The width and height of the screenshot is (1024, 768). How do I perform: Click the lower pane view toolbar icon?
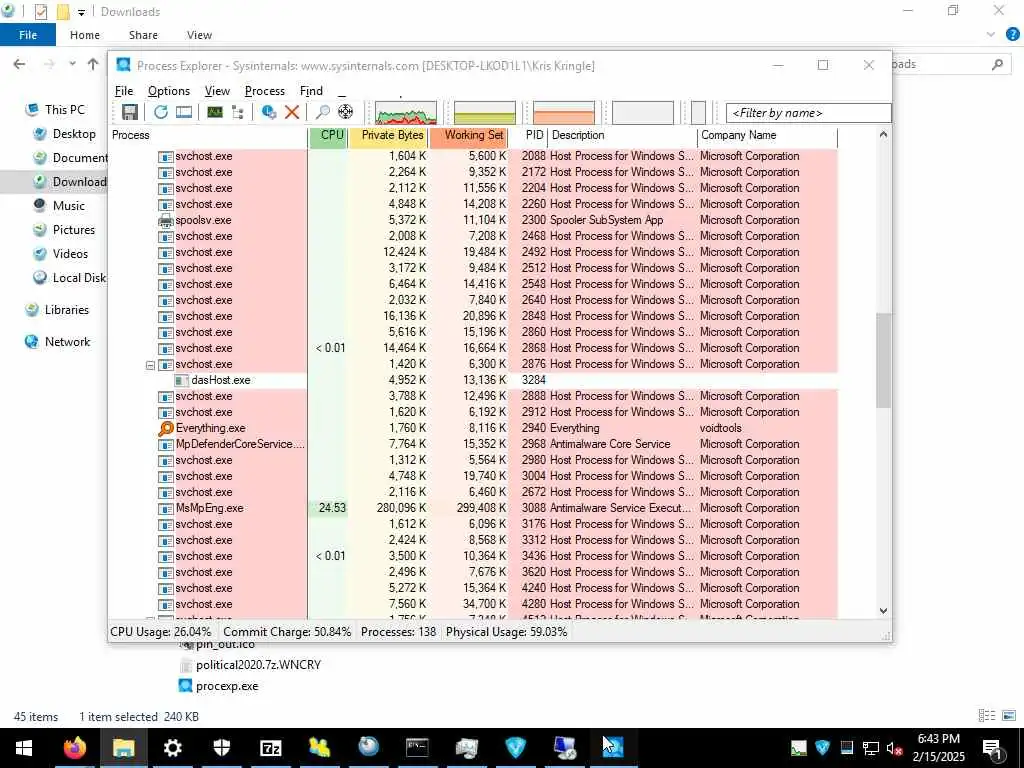(184, 112)
